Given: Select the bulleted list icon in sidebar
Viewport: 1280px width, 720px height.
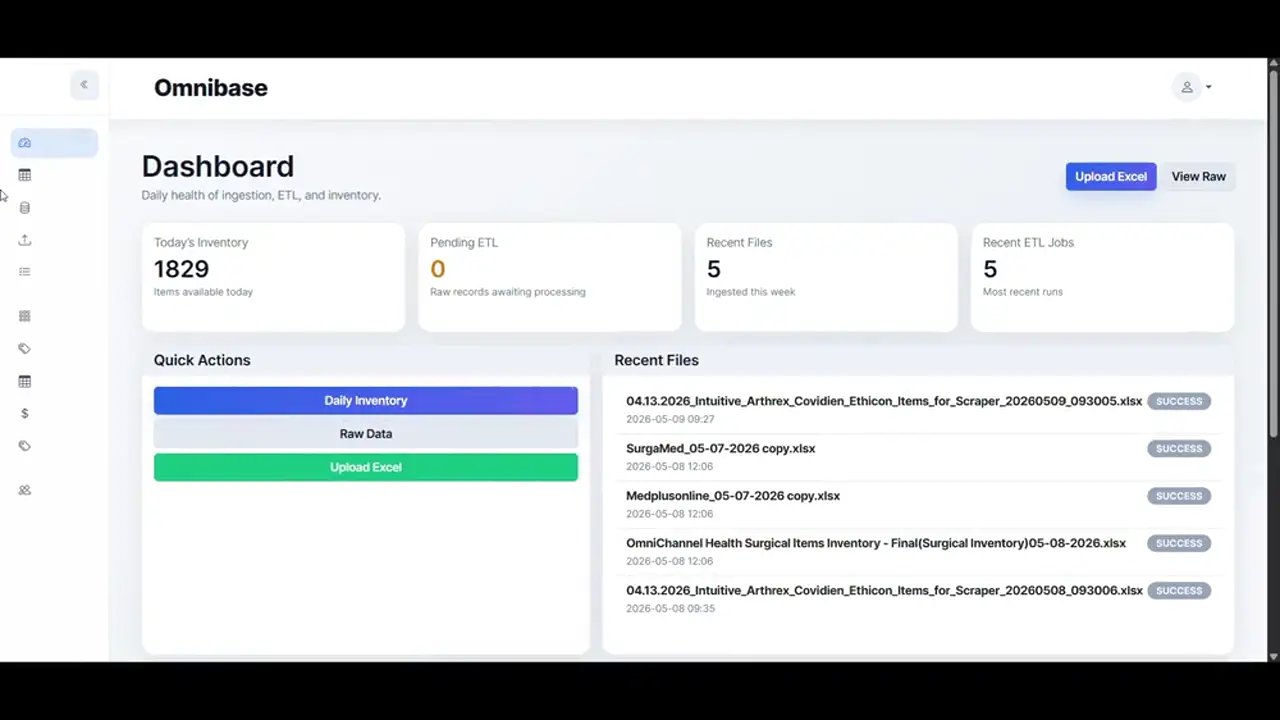Looking at the screenshot, I should (x=25, y=272).
